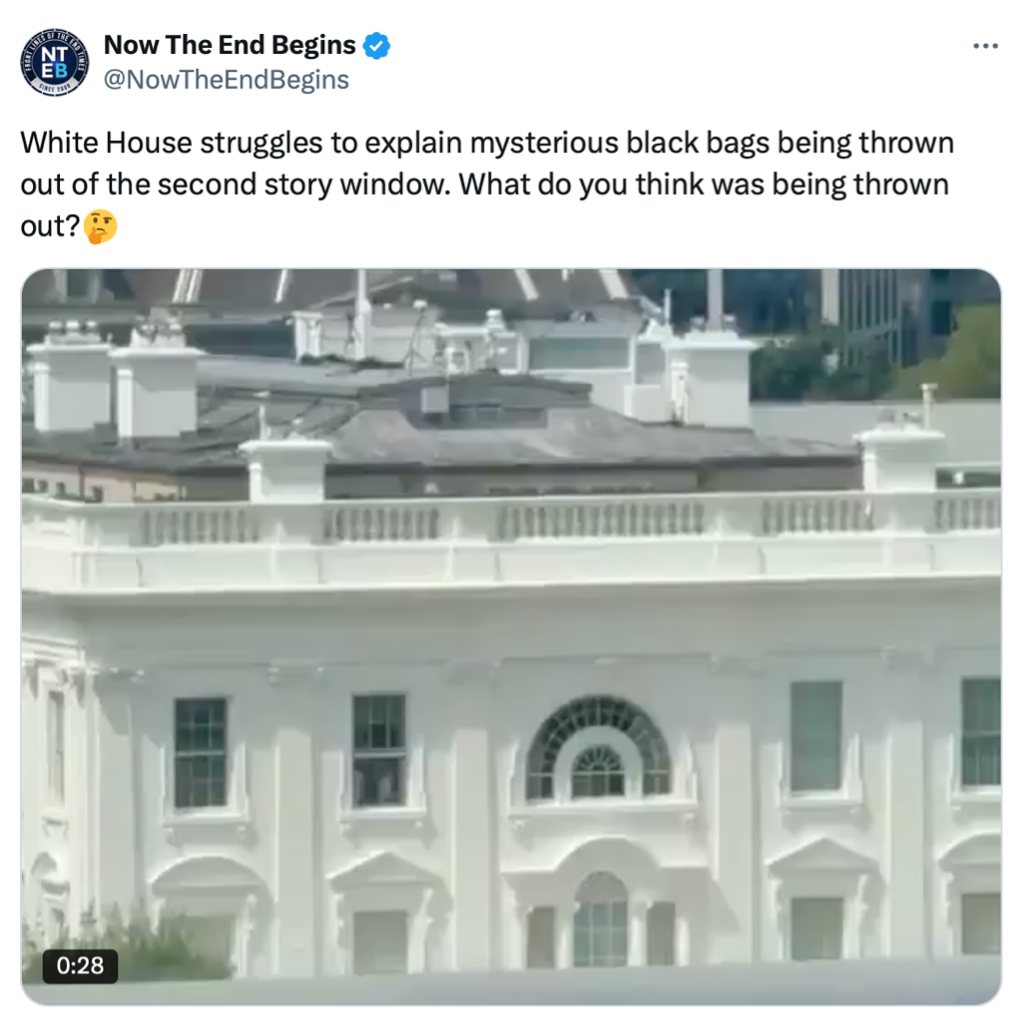Click the blue verified checkmark badge

(376, 46)
